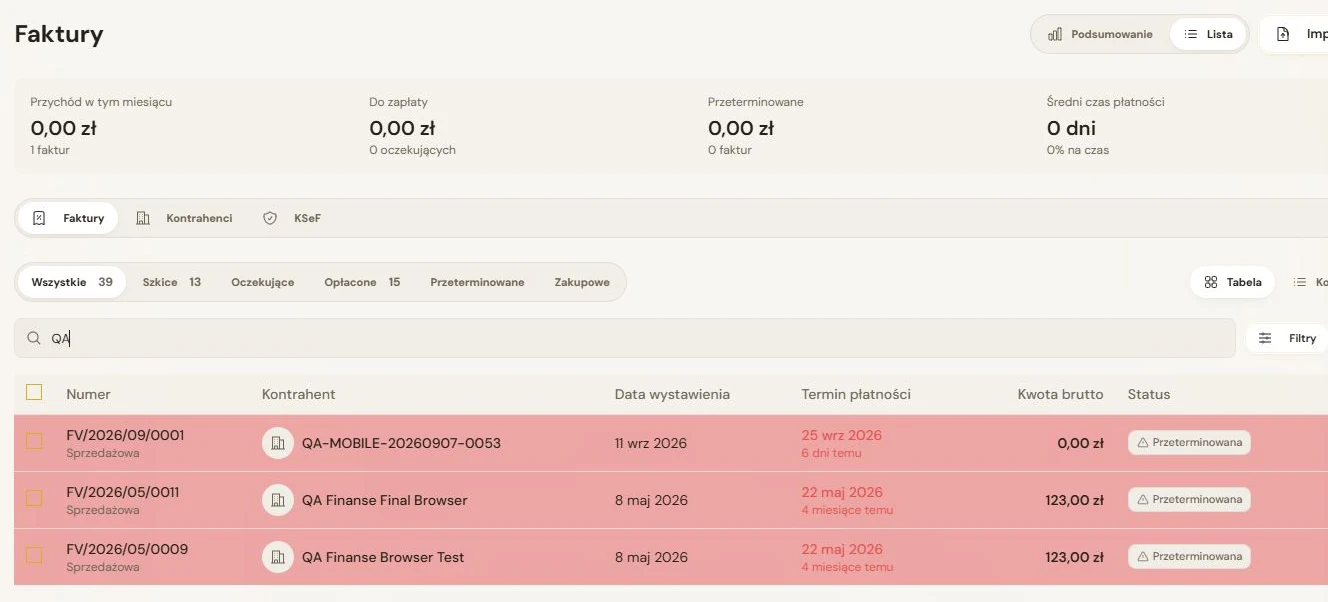Open invoice number FV/2026/05/0009

coord(127,549)
